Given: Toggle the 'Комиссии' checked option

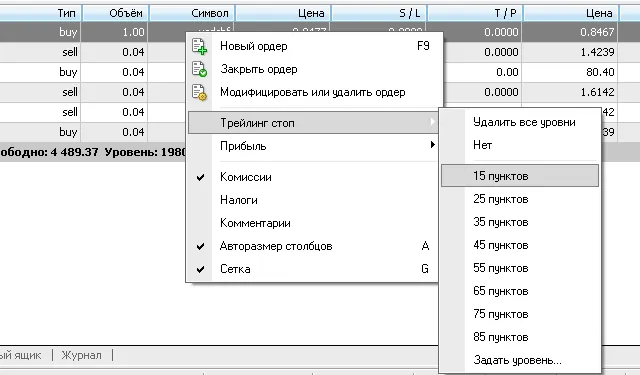Looking at the screenshot, I should pos(314,177).
